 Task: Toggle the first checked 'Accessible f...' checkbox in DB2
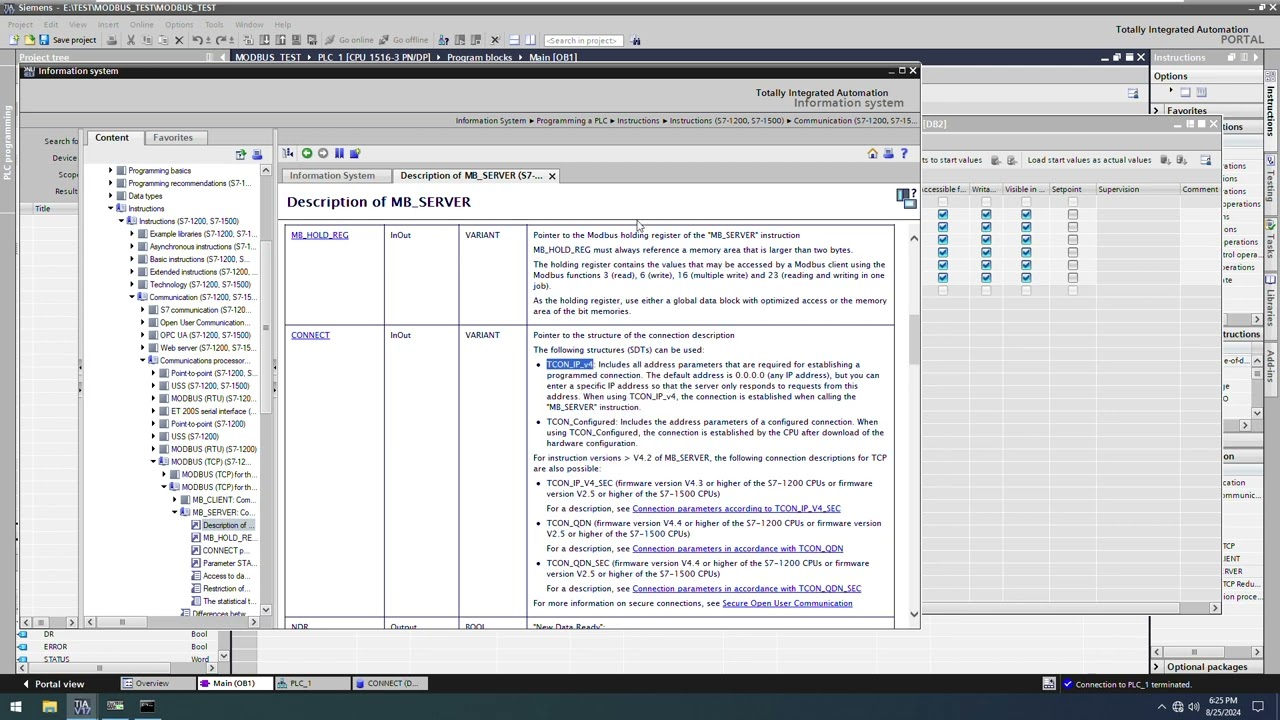coord(942,214)
